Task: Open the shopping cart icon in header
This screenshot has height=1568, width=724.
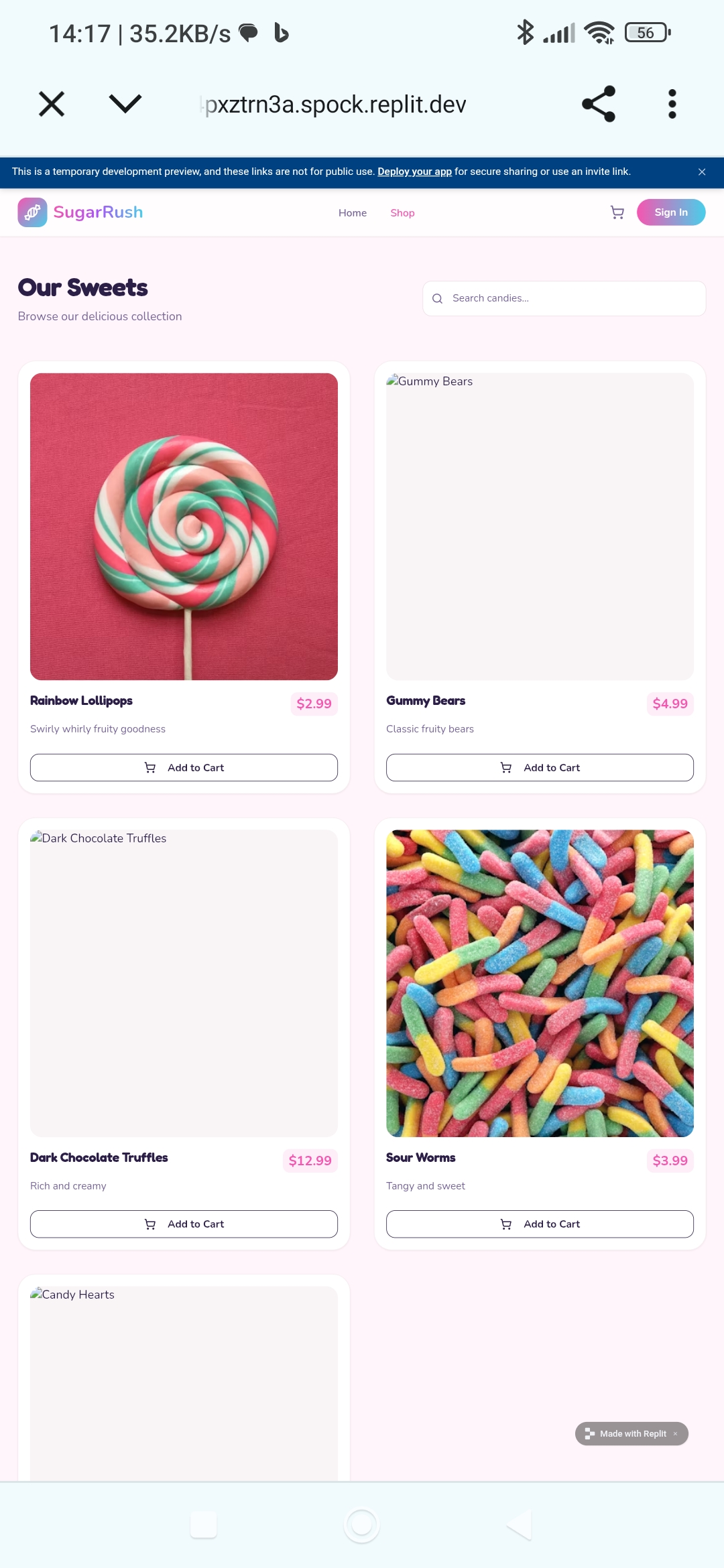Action: [617, 212]
